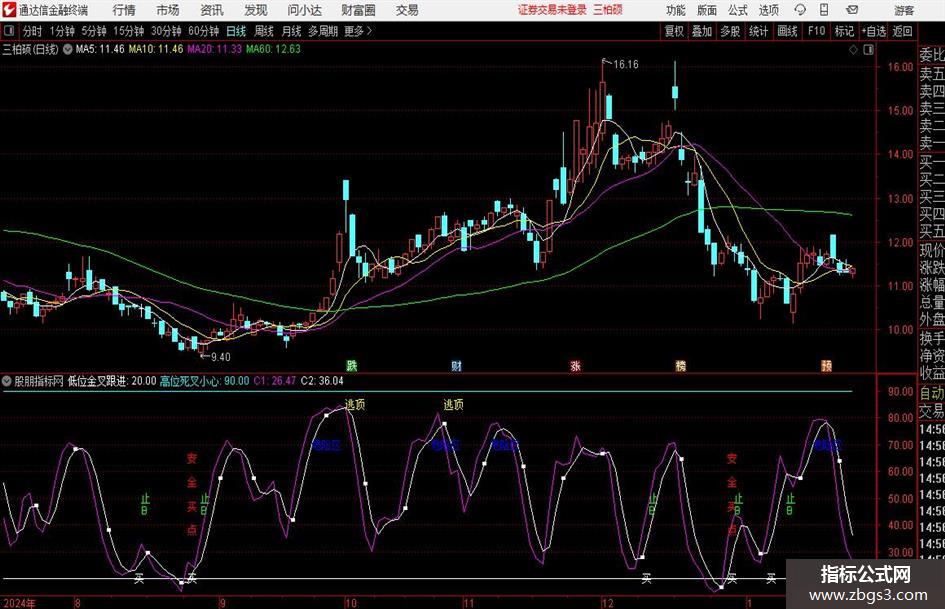
Task: Click the orange 榜 event marker
Action: [680, 365]
